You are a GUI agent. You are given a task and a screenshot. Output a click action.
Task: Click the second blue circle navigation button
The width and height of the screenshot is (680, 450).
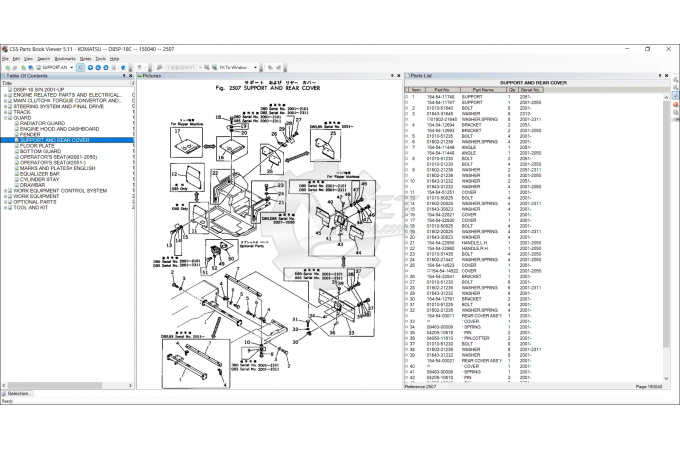tap(98, 68)
